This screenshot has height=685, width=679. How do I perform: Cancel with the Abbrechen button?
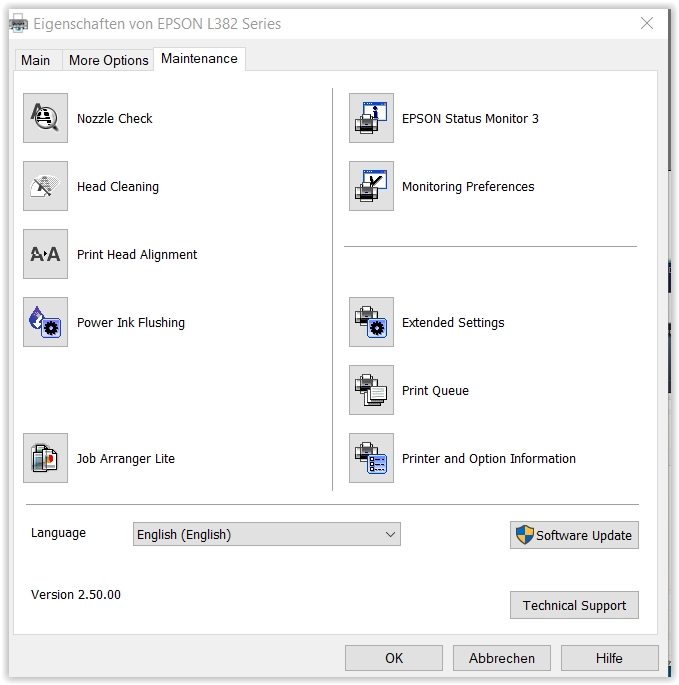[501, 658]
